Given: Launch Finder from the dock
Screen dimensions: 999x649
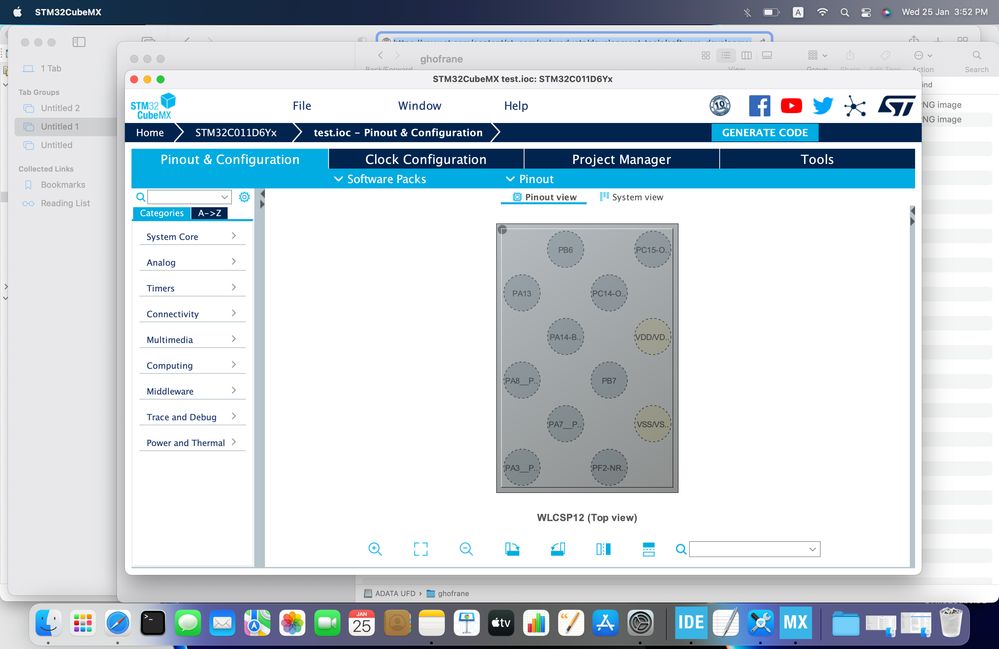Looking at the screenshot, I should [48, 623].
